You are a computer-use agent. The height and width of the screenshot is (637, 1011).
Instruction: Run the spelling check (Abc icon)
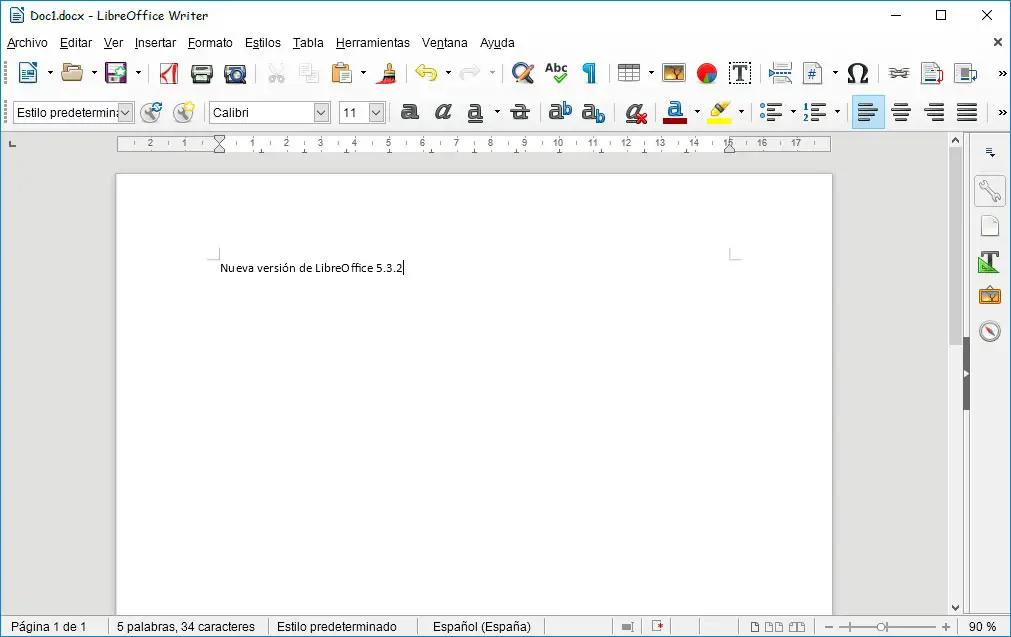tap(556, 72)
